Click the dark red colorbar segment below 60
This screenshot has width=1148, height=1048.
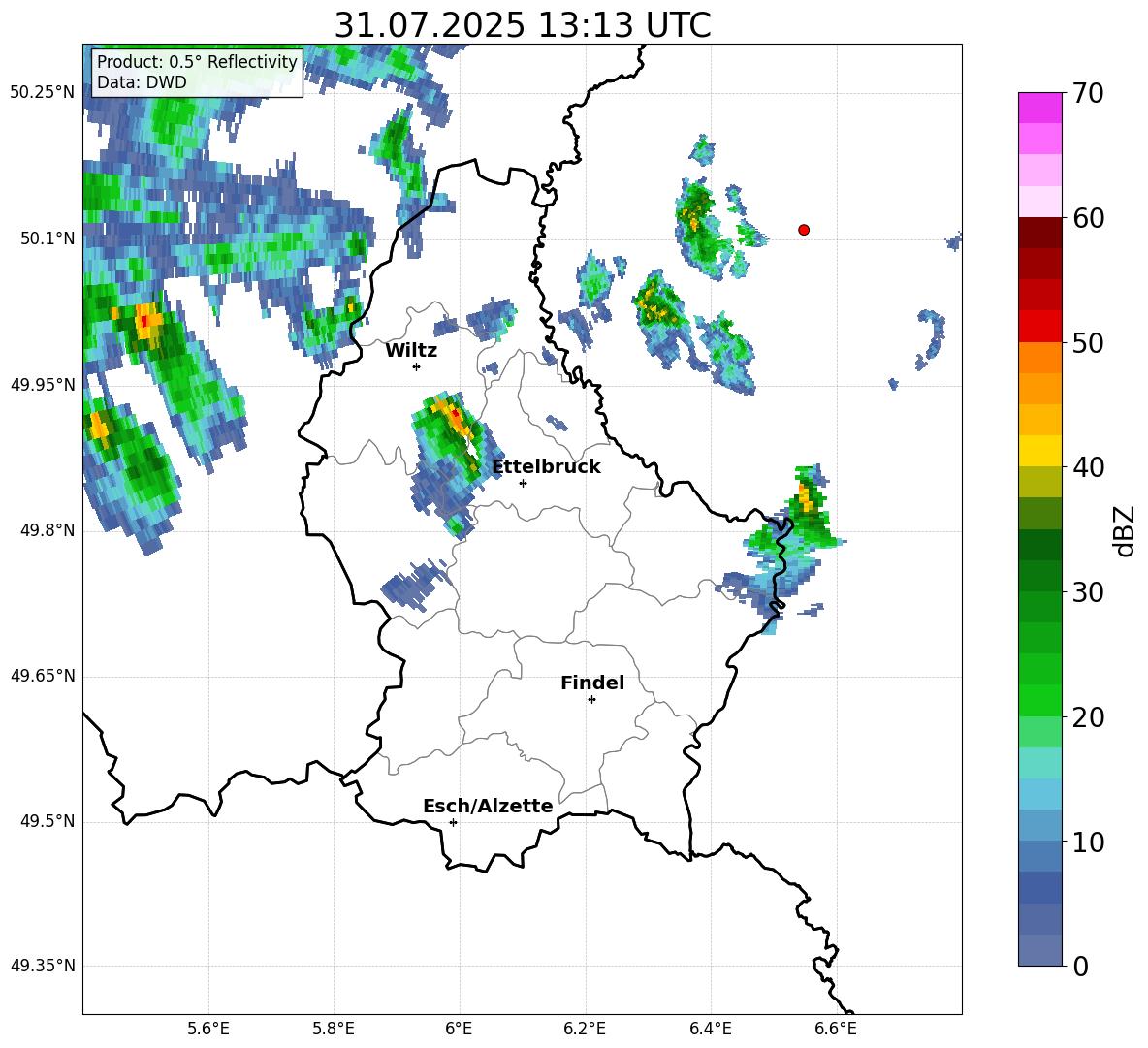pyautogui.click(x=1039, y=233)
